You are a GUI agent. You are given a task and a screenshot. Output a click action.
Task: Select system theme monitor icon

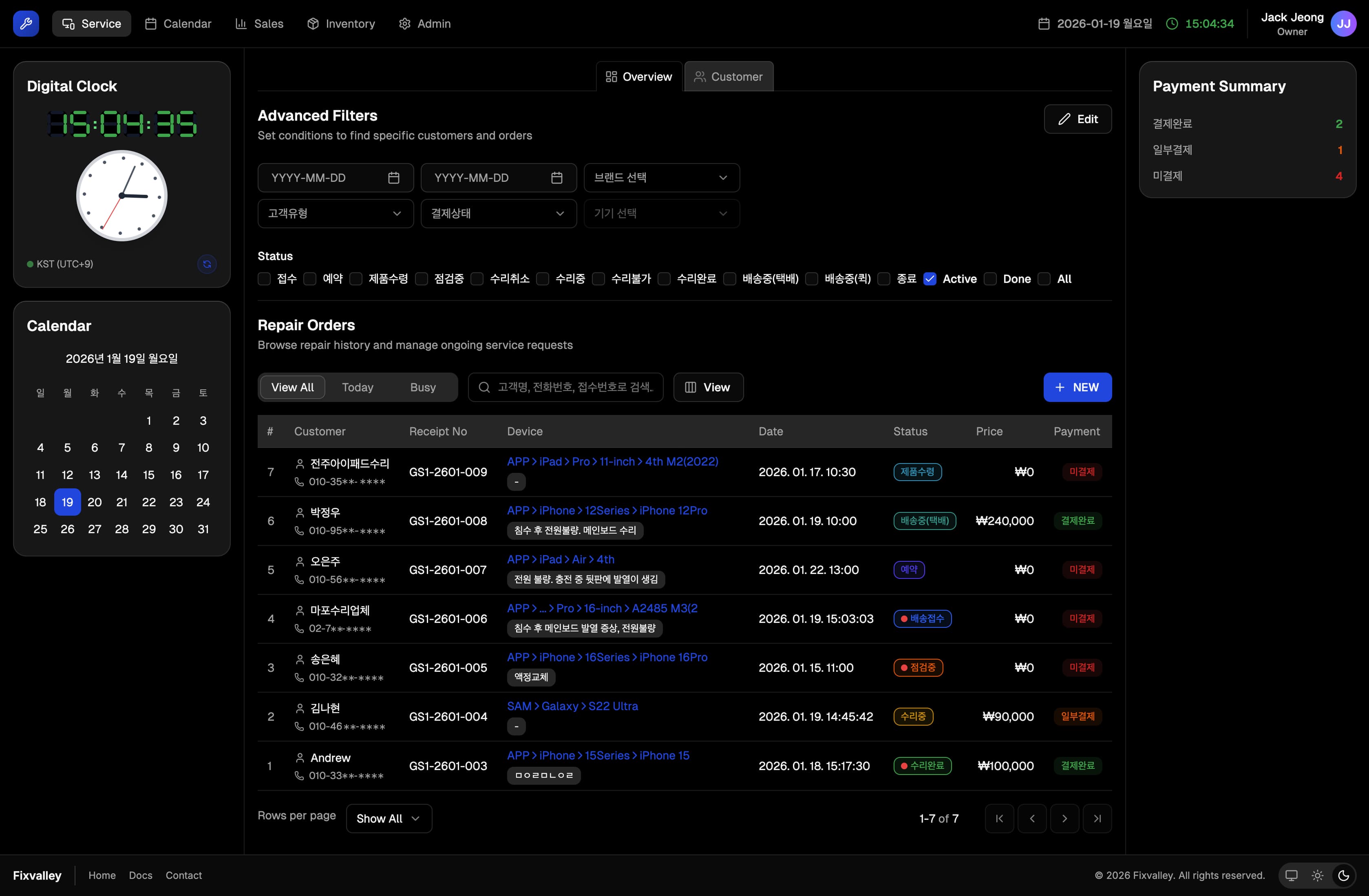(x=1292, y=875)
